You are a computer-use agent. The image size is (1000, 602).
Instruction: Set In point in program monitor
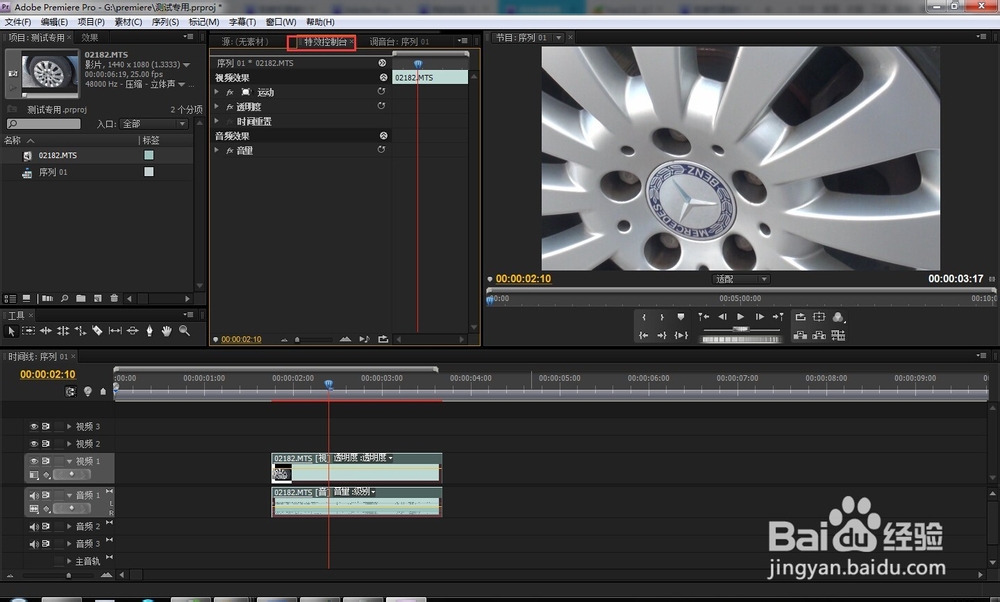pyautogui.click(x=644, y=317)
